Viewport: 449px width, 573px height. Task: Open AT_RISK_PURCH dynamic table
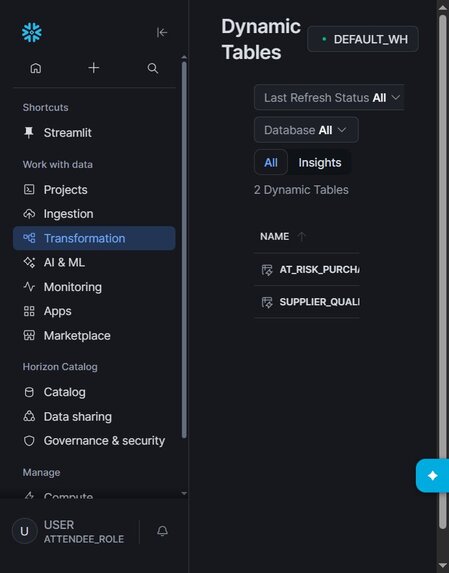[319, 270]
